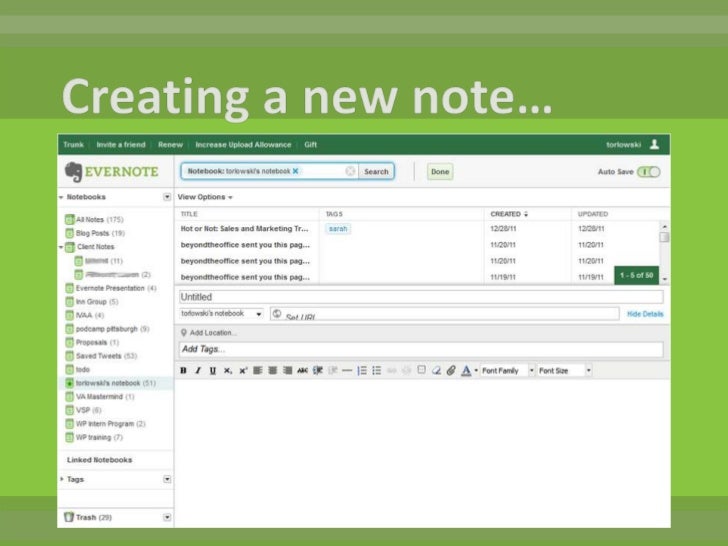The image size is (728, 546).
Task: Click the indent text icon
Action: (x=318, y=370)
